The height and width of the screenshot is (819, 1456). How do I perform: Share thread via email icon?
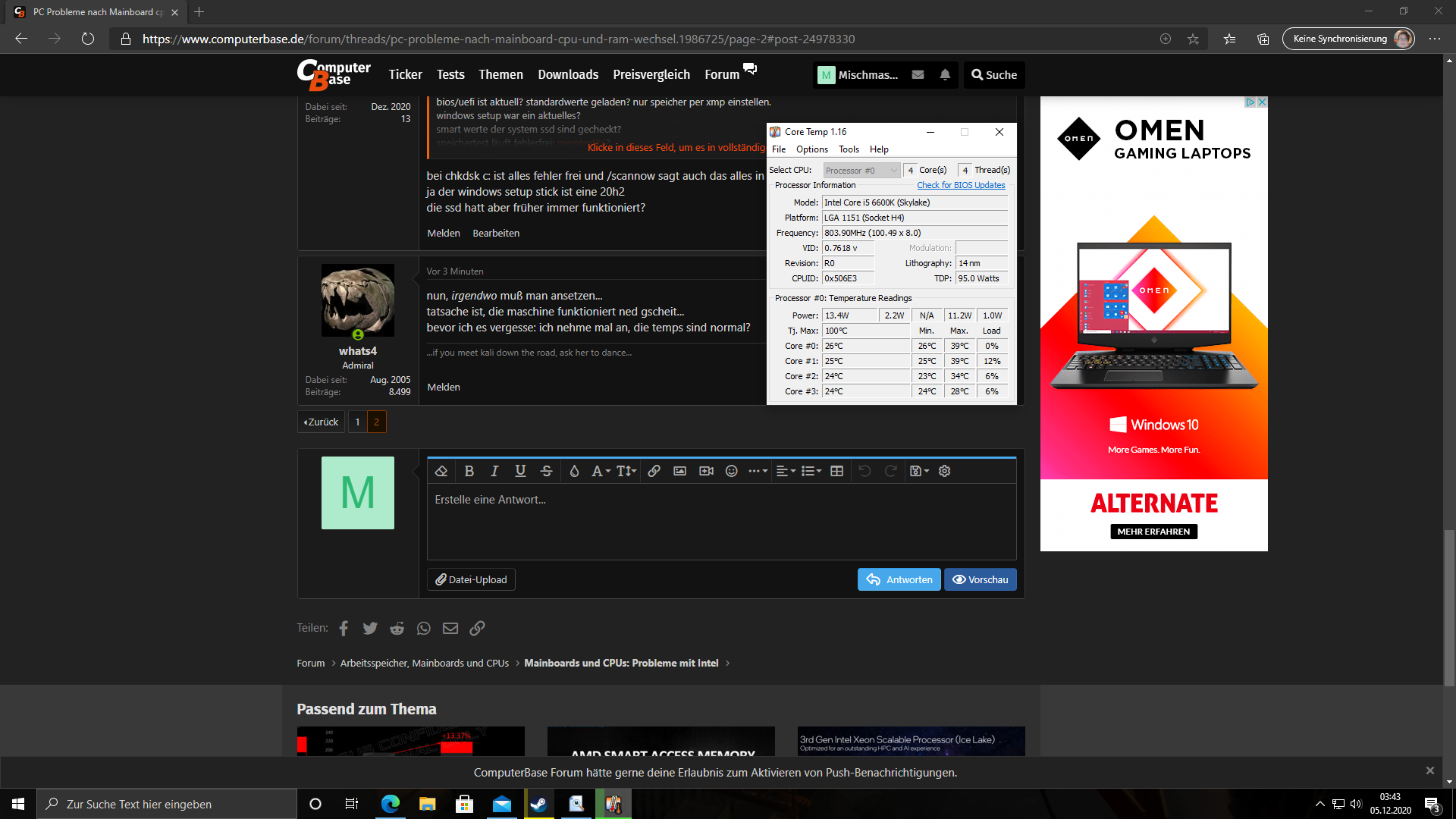click(450, 628)
